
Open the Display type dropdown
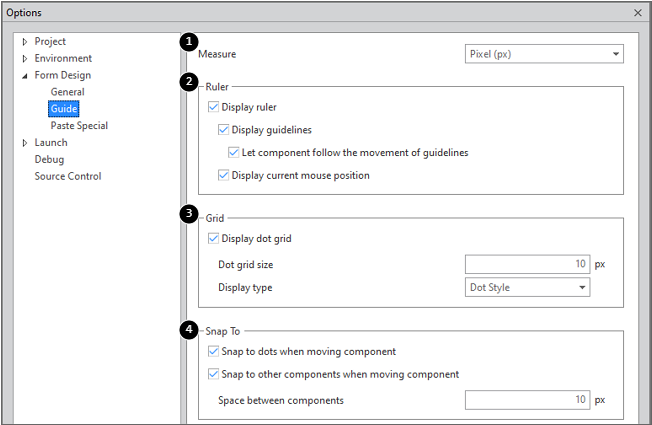point(526,288)
